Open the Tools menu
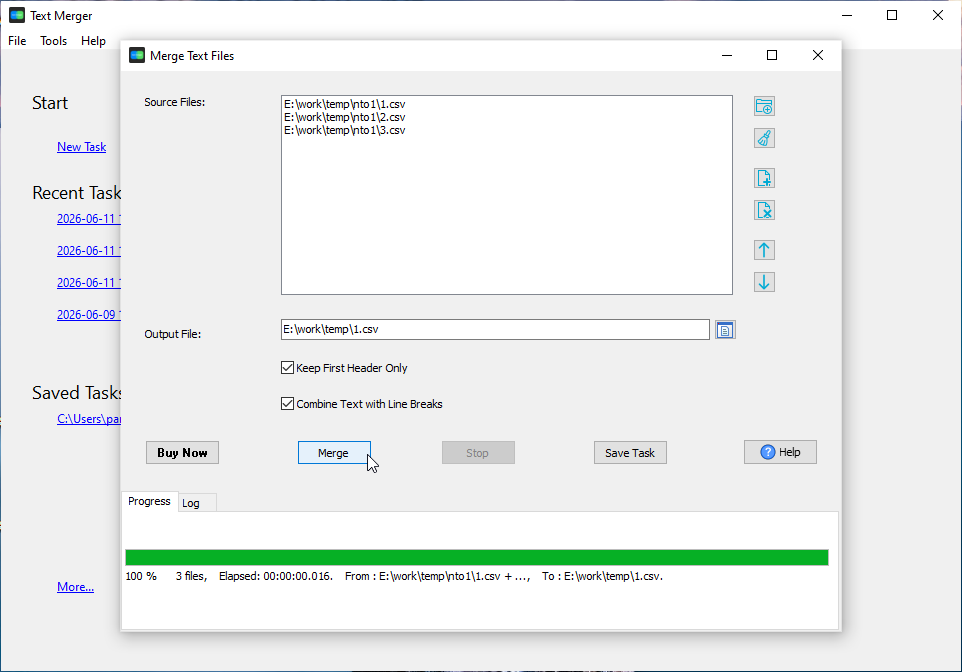Viewport: 962px width, 672px height. click(x=53, y=41)
